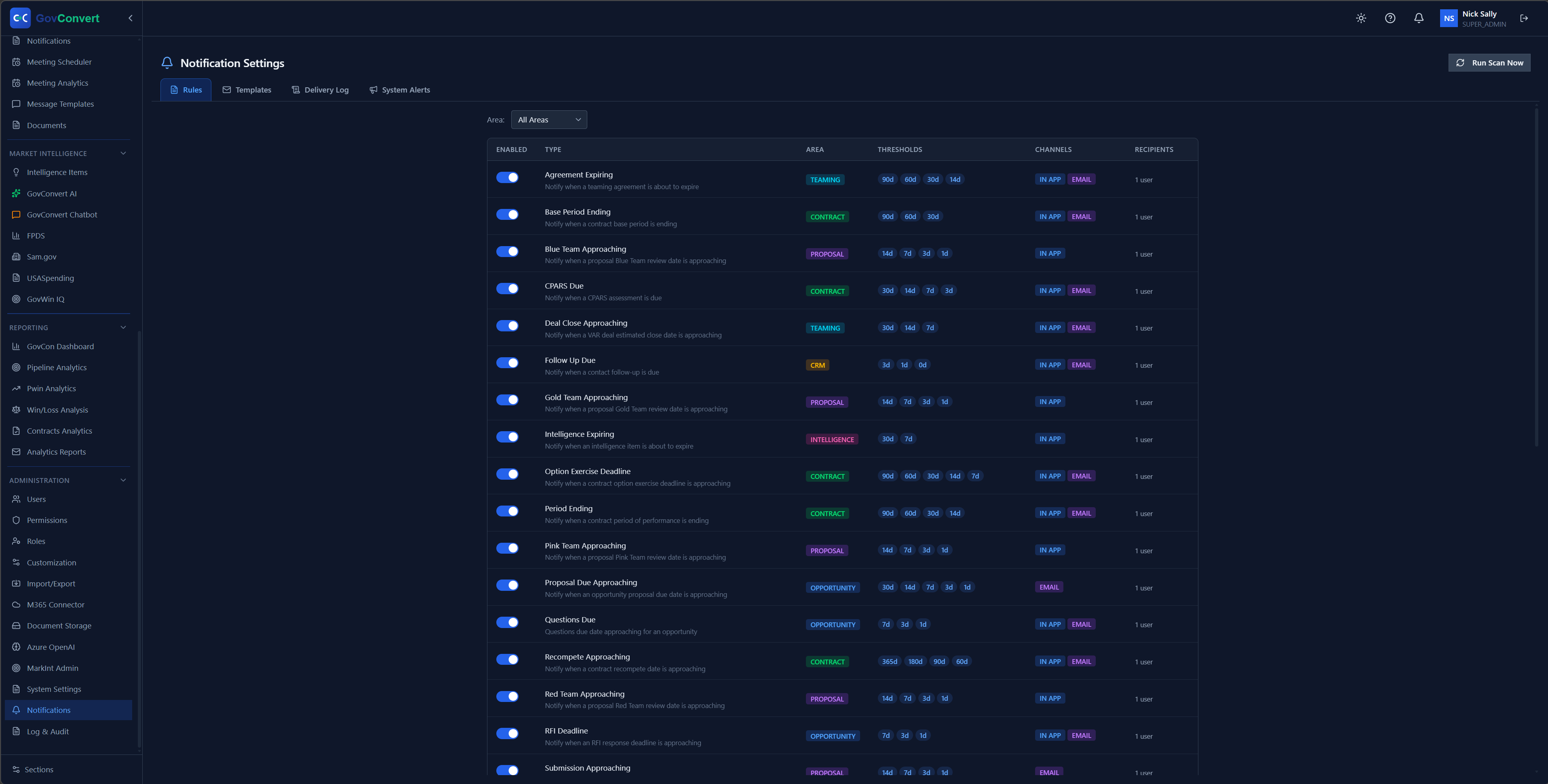
Task: Collapse the Reporting section
Action: [123, 327]
